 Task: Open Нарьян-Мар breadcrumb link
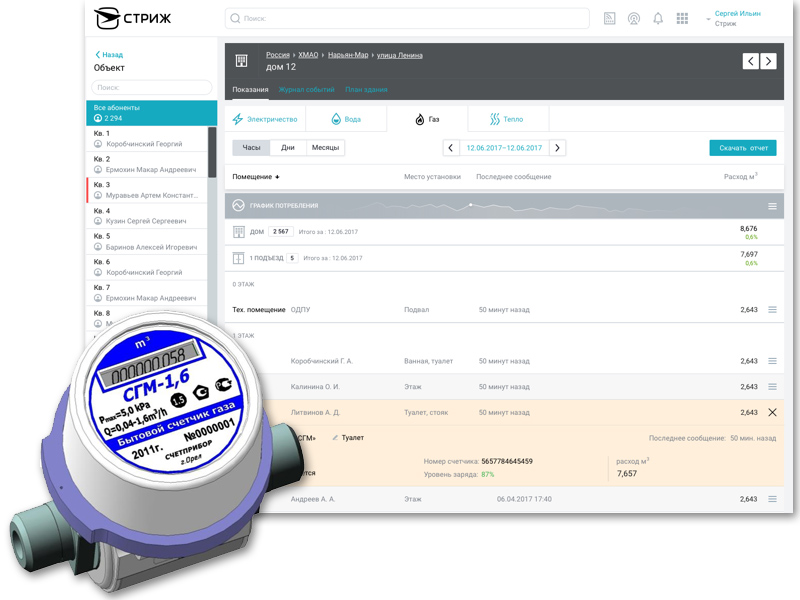coord(348,55)
